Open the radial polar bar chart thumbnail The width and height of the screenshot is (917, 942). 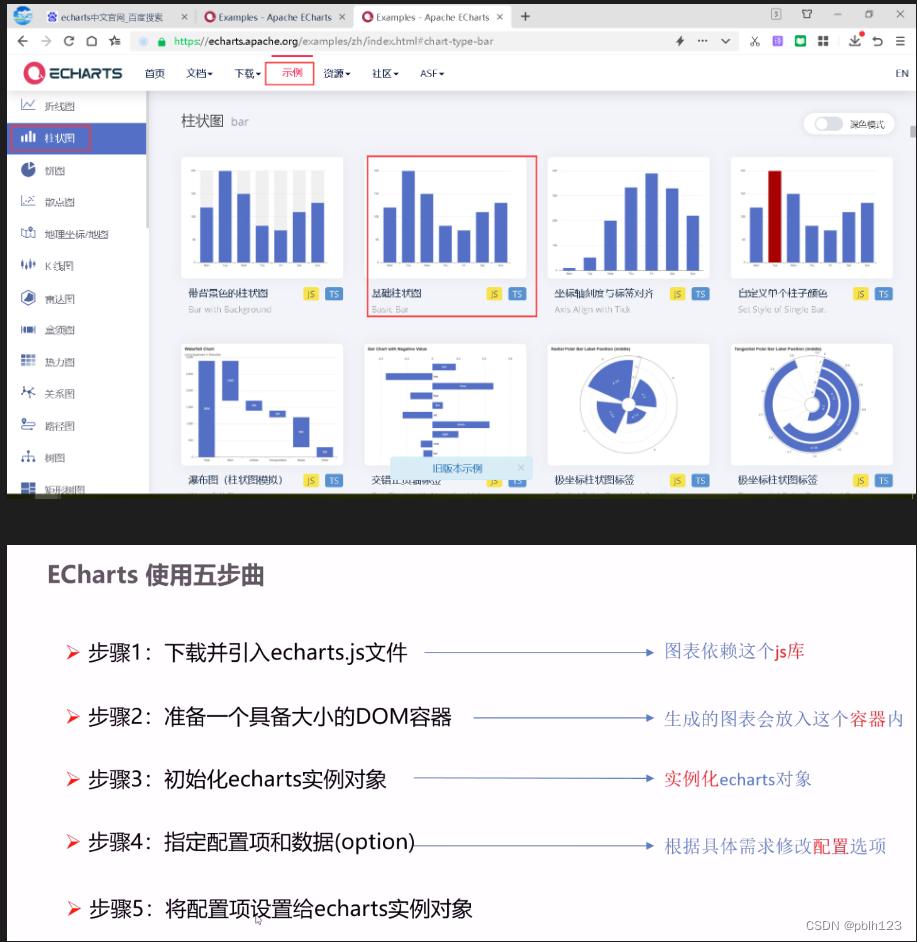(x=629, y=404)
